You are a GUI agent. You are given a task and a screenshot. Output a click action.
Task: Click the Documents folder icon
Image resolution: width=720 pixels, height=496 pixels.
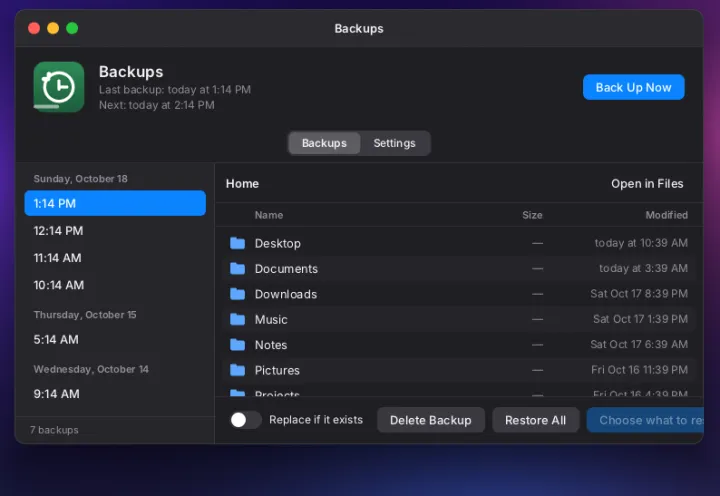(237, 268)
